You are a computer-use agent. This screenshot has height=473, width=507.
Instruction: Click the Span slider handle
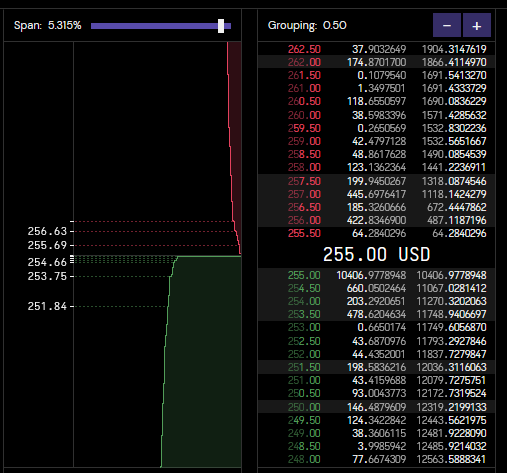221,26
